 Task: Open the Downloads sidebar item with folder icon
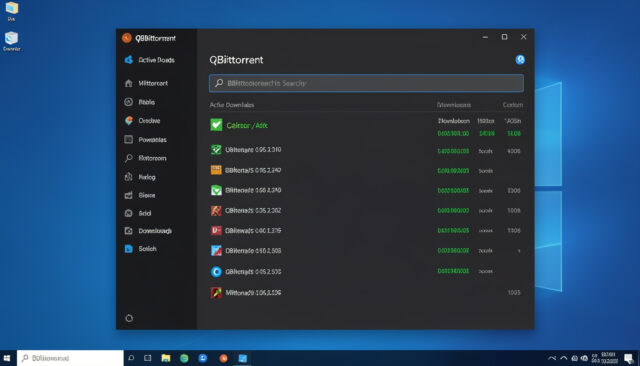click(148, 231)
